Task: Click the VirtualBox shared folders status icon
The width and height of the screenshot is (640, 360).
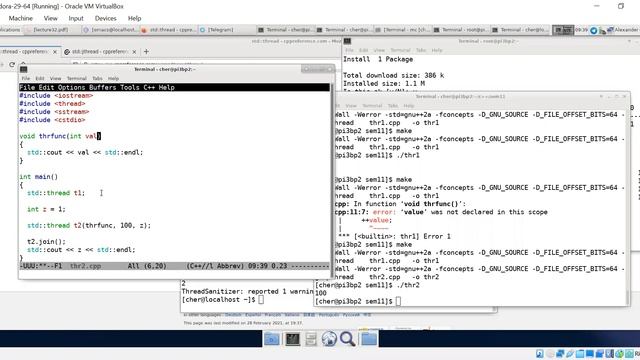Action: [x=580, y=354]
